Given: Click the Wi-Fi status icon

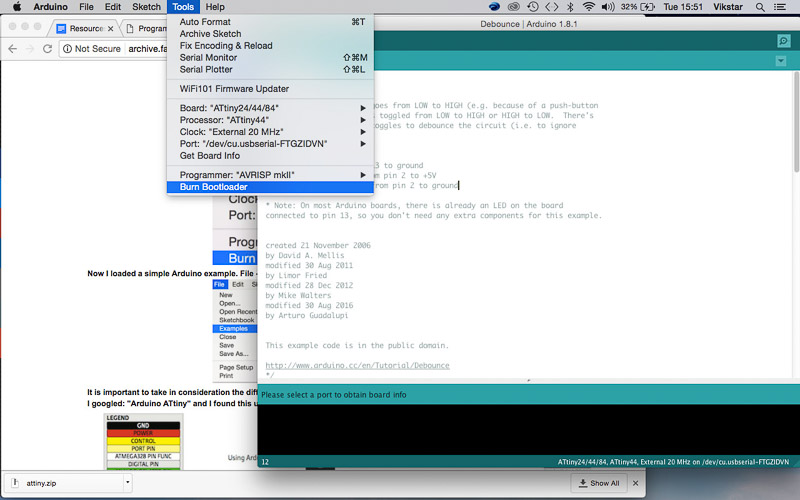Looking at the screenshot, I should (x=589, y=7).
